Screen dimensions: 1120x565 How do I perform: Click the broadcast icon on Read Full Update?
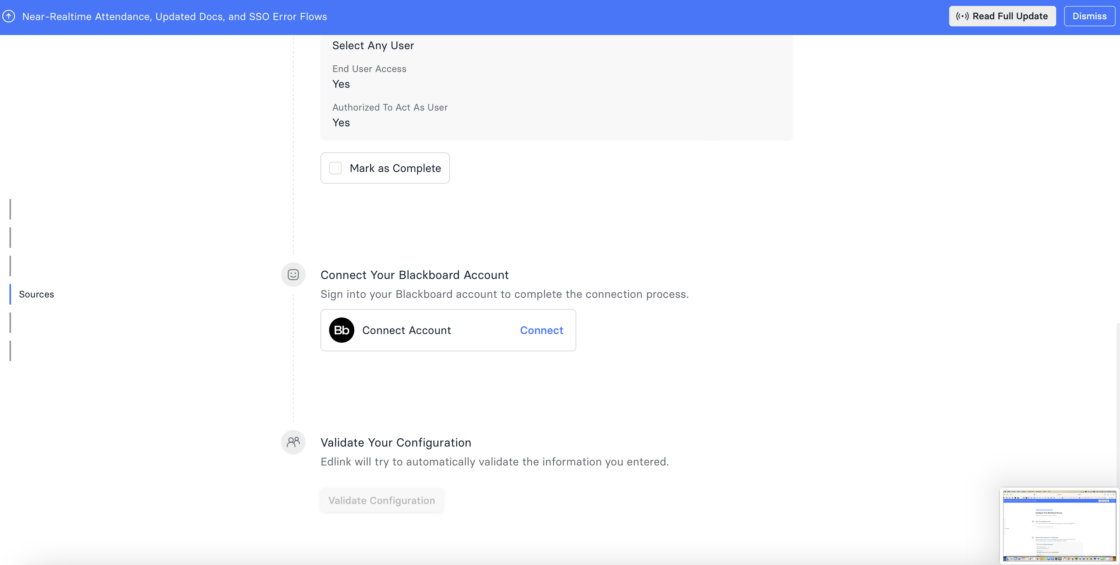[962, 17]
